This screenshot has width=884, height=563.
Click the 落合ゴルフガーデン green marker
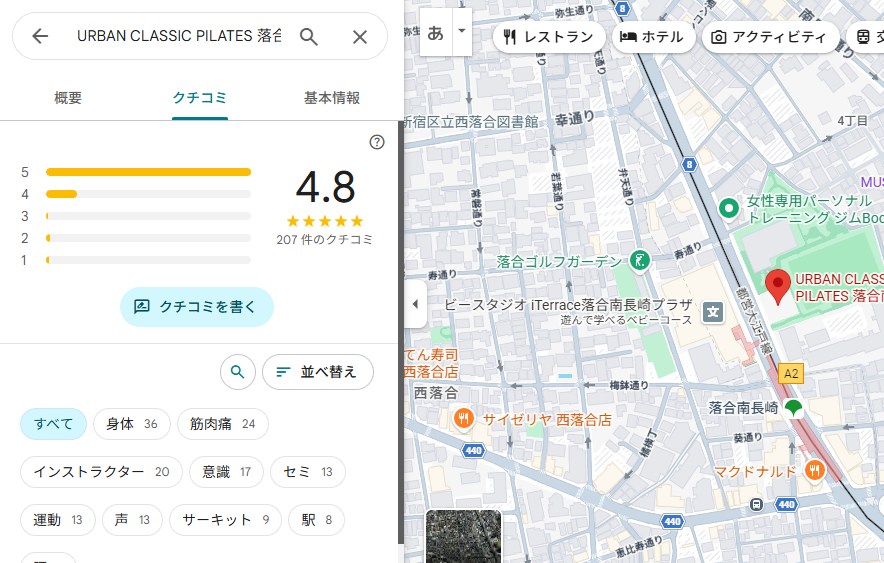click(x=640, y=262)
